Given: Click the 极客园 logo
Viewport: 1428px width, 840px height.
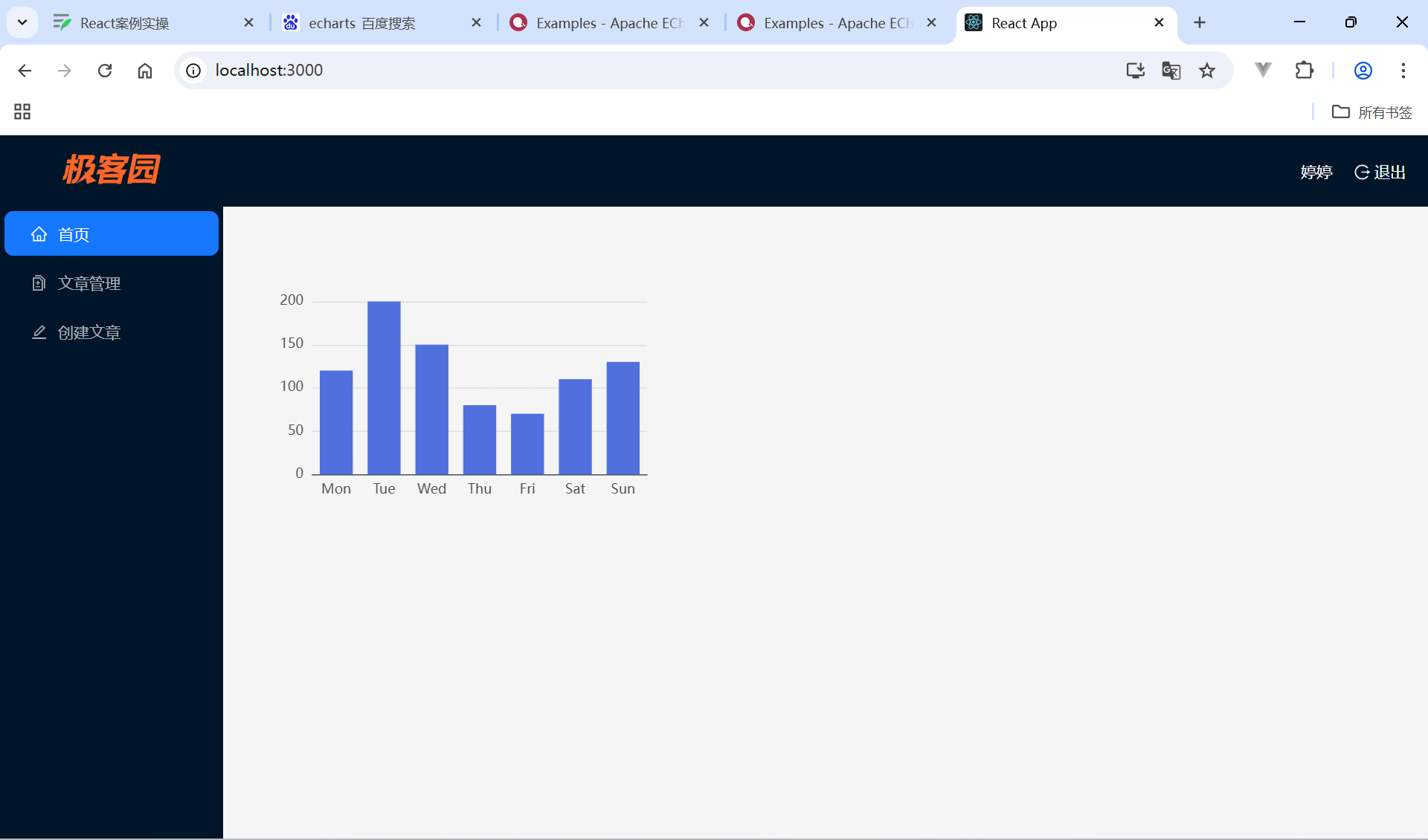Looking at the screenshot, I should point(111,169).
